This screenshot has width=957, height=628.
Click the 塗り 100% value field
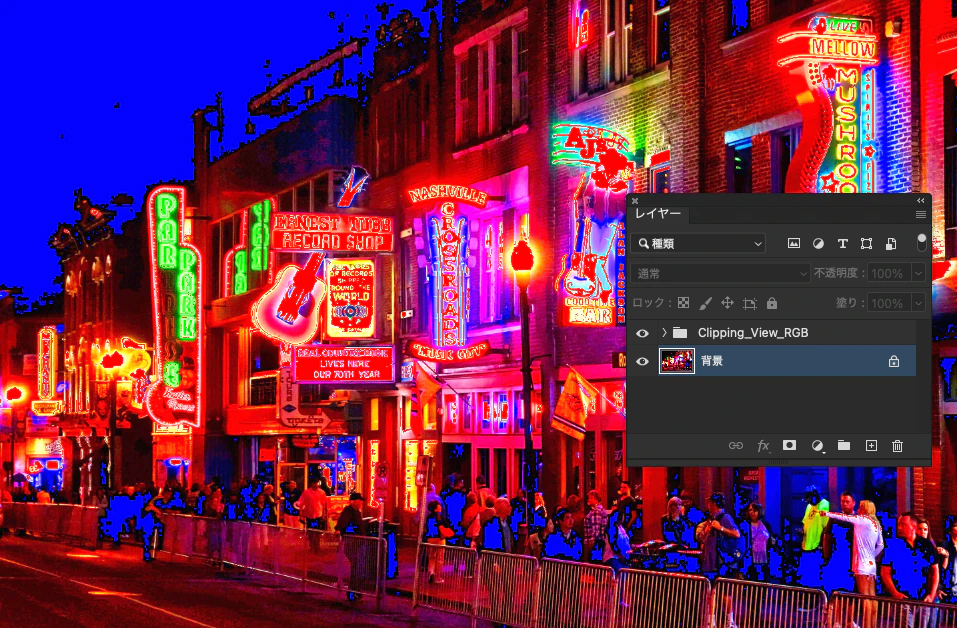coord(888,303)
